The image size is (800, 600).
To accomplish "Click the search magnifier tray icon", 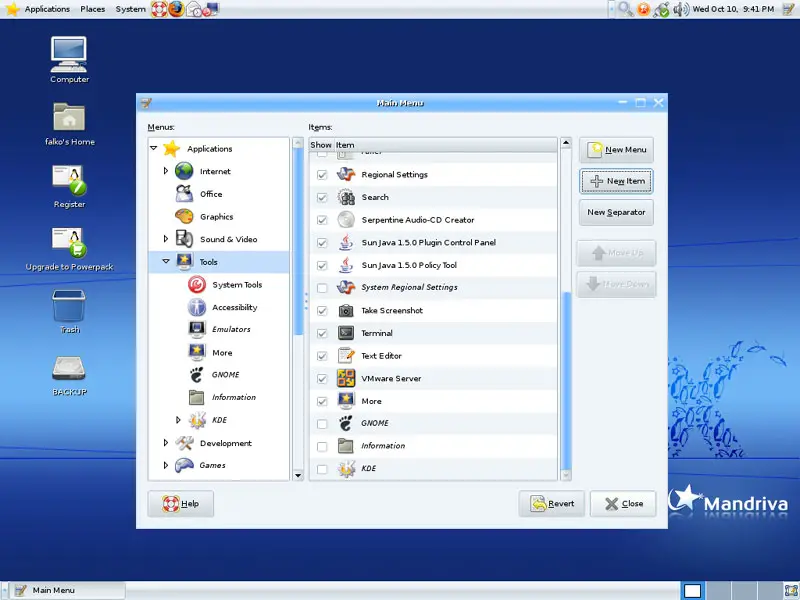I will pos(626,9).
